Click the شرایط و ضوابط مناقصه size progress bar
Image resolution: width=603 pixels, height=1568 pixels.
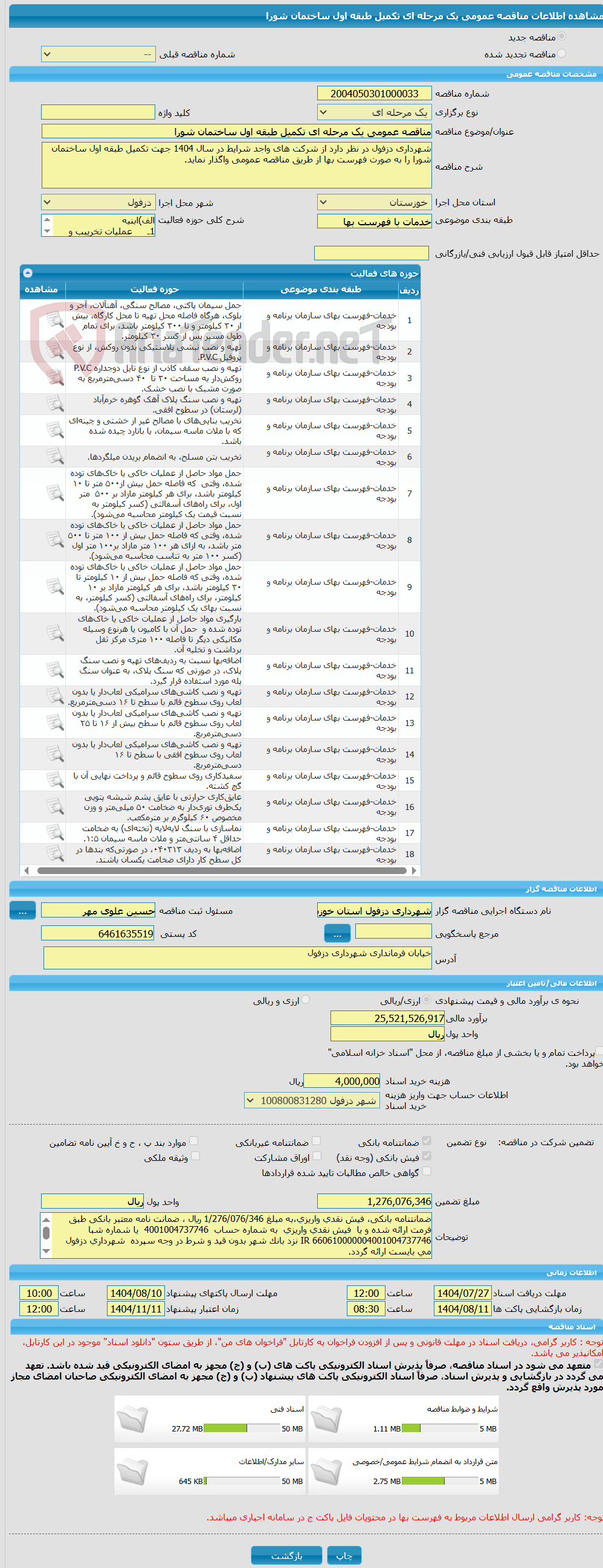pos(440,1428)
